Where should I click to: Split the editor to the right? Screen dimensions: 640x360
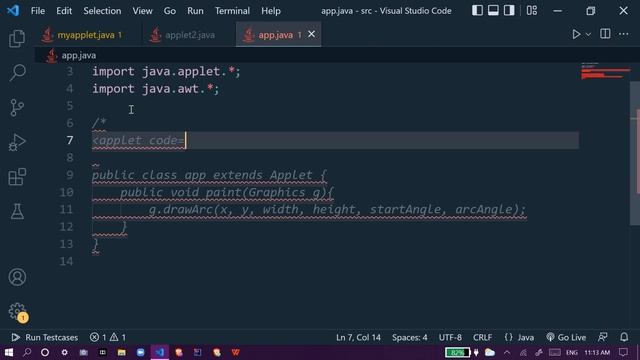(605, 34)
